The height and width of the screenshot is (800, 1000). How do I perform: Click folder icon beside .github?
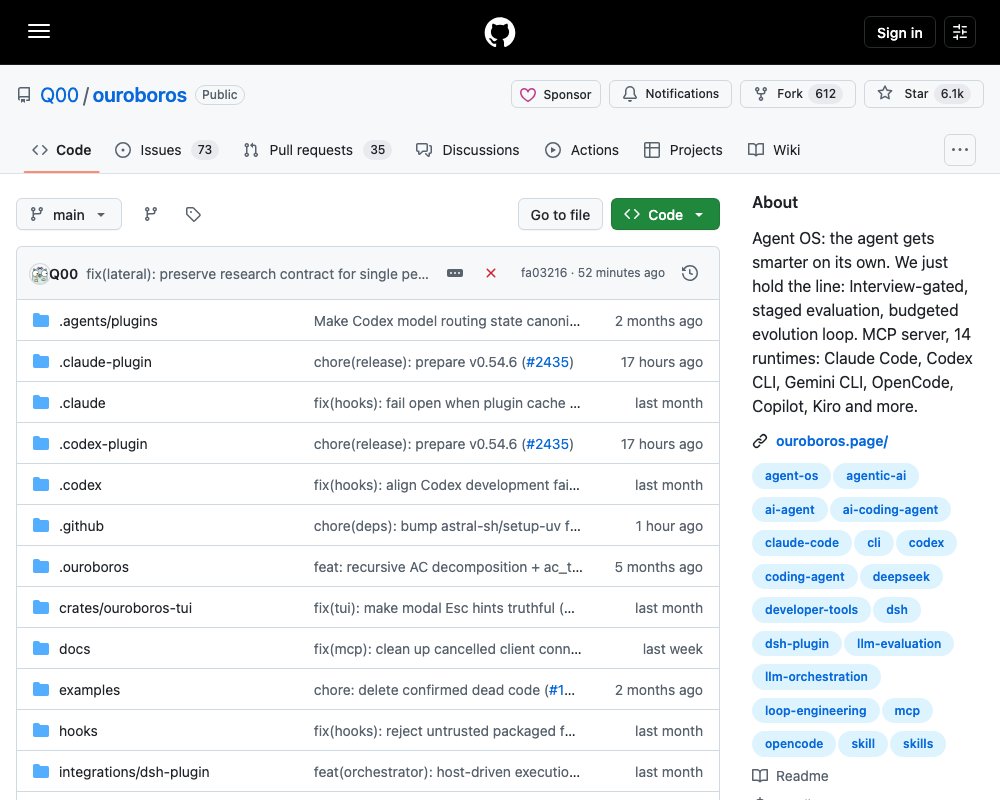pyautogui.click(x=41, y=525)
